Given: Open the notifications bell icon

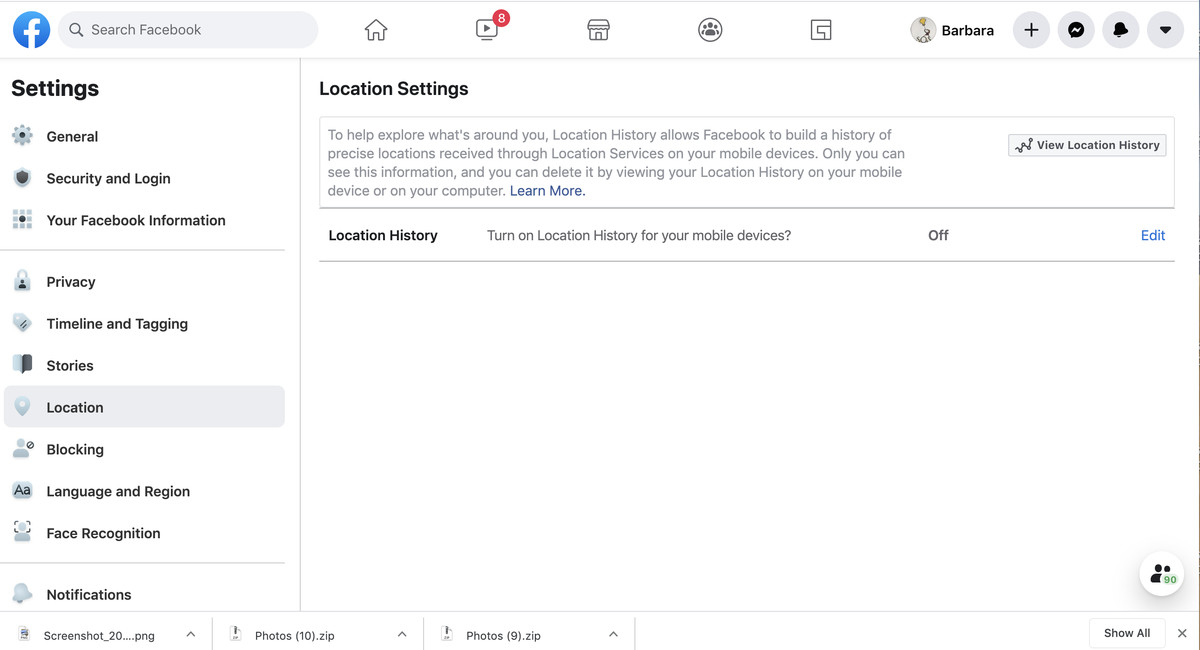Looking at the screenshot, I should tap(1120, 30).
